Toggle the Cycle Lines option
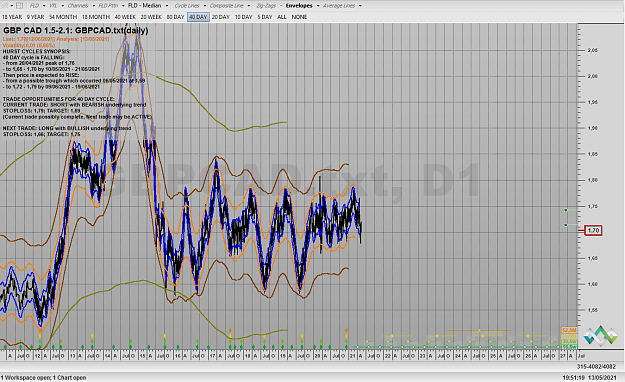The height and width of the screenshot is (382, 625). pos(187,6)
